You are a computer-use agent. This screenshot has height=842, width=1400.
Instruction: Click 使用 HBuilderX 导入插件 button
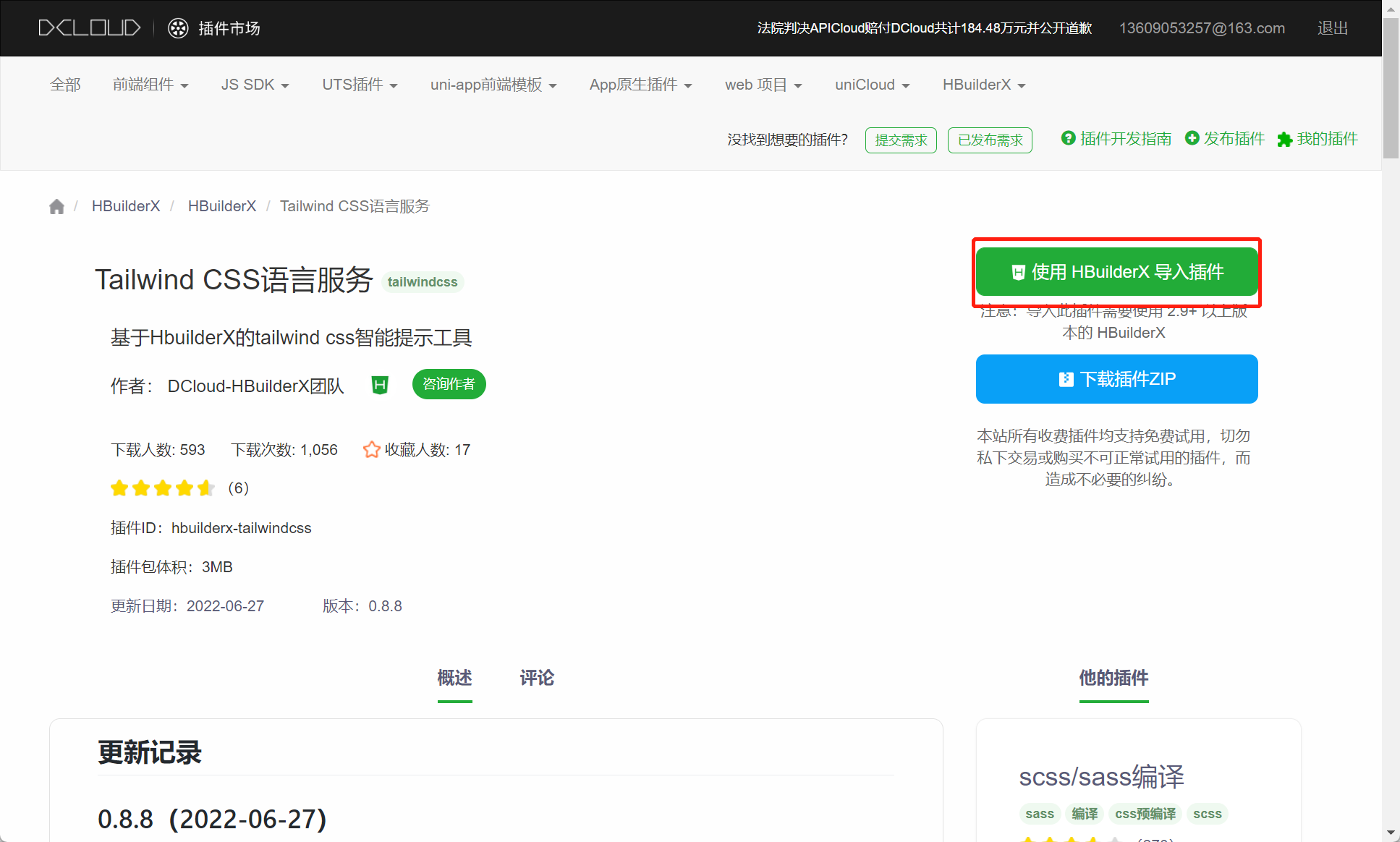[1116, 272]
